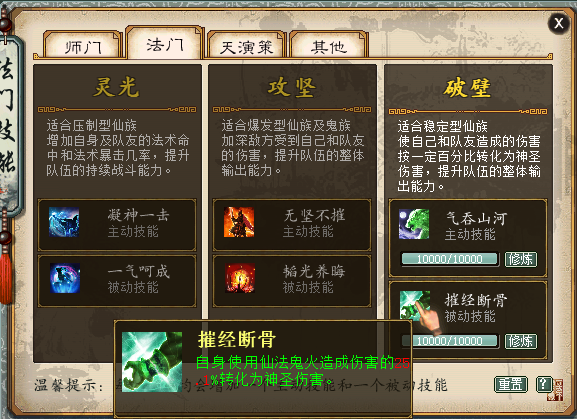Switch to the 师门 tab
Image resolution: width=577 pixels, height=419 pixels.
click(83, 46)
